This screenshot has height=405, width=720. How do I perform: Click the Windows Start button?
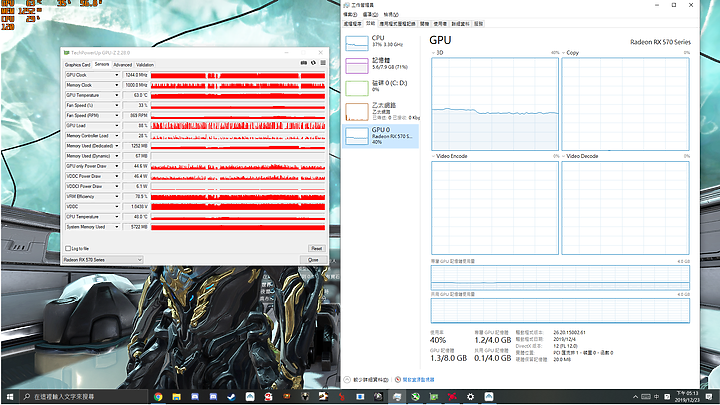pyautogui.click(x=10, y=397)
